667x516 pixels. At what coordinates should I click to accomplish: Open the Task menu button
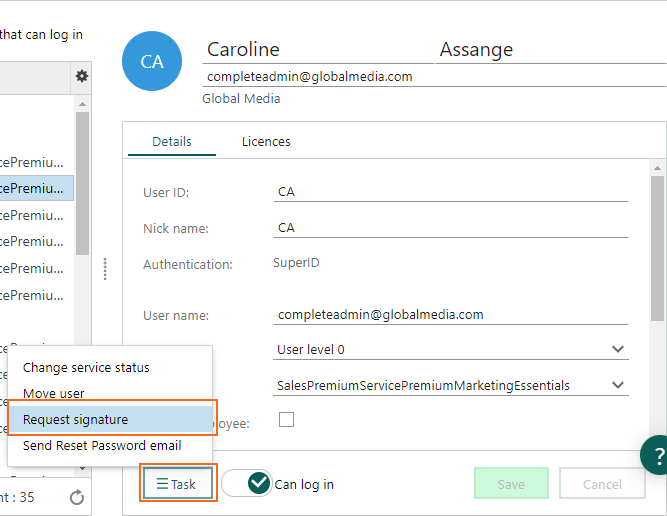click(x=178, y=483)
